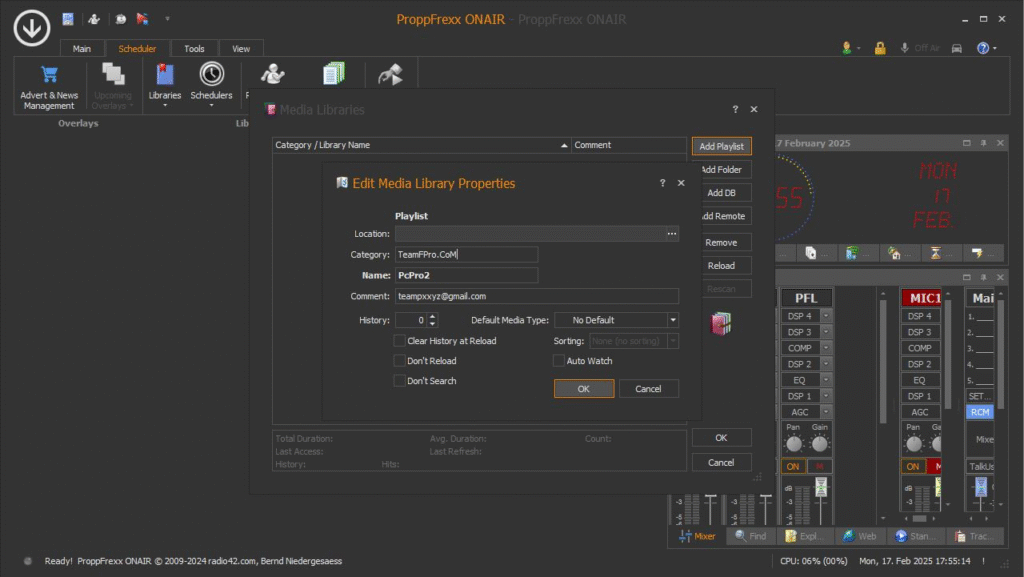Click OK in Edit Media Library Properties
The image size is (1024, 577).
tap(583, 389)
